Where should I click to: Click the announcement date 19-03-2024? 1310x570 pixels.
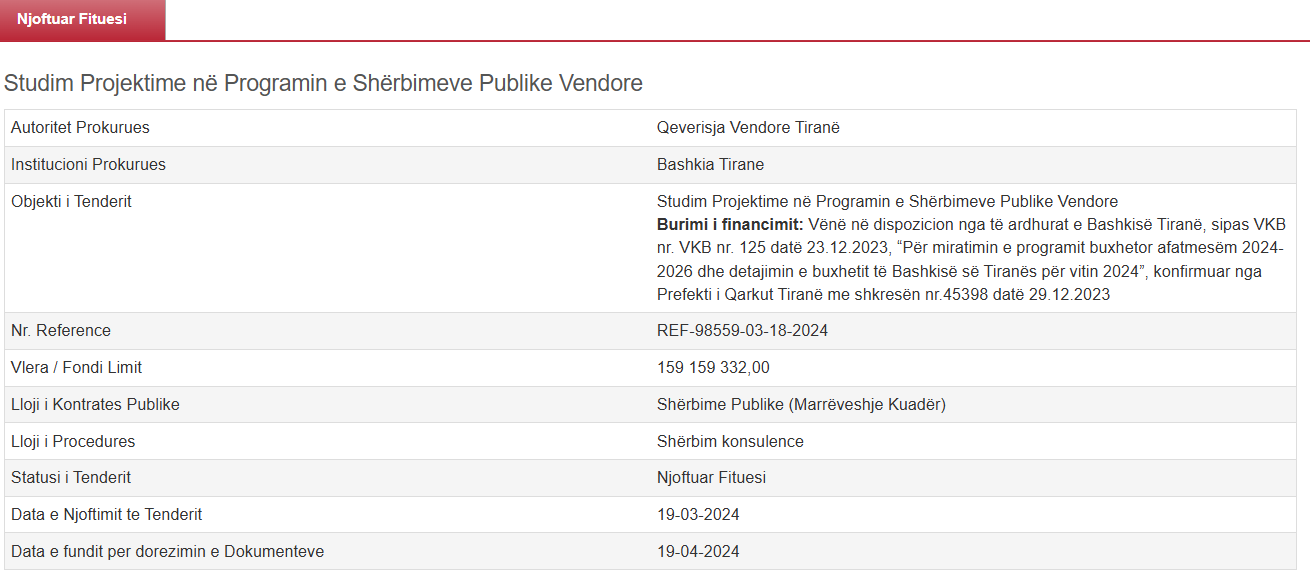(698, 515)
